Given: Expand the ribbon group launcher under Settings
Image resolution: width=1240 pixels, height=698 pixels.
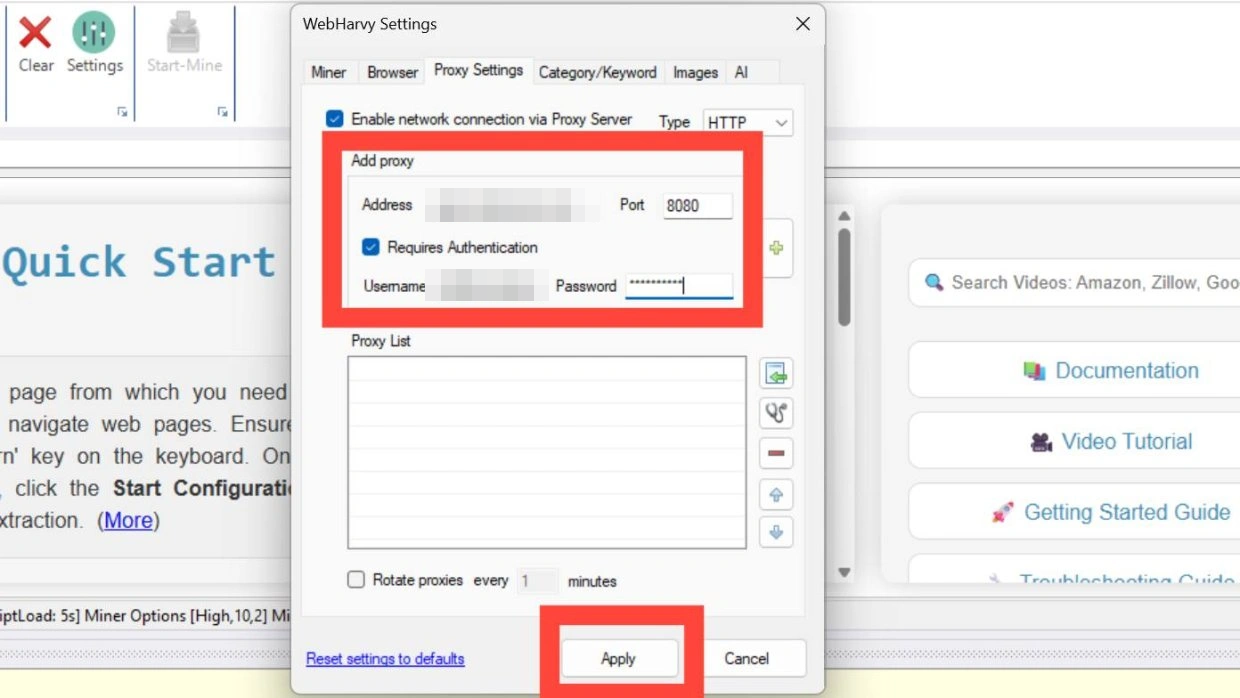Looking at the screenshot, I should [x=122, y=112].
